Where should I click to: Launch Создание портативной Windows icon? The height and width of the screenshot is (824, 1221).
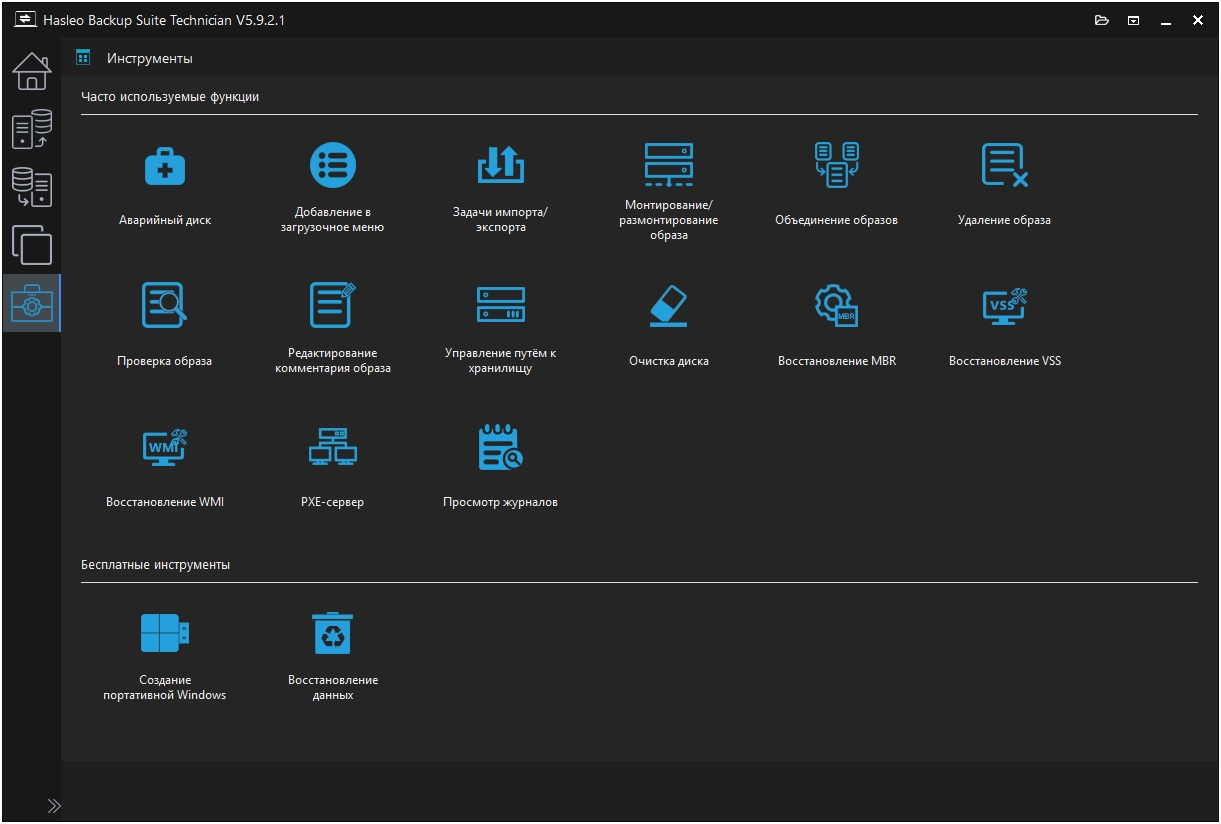165,633
